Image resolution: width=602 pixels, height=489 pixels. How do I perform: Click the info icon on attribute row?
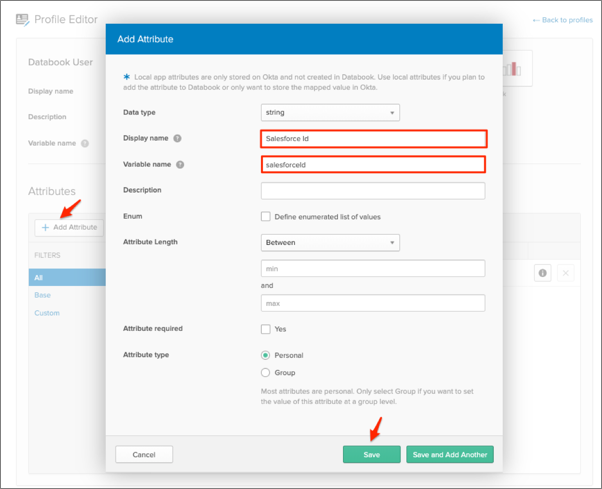(543, 273)
